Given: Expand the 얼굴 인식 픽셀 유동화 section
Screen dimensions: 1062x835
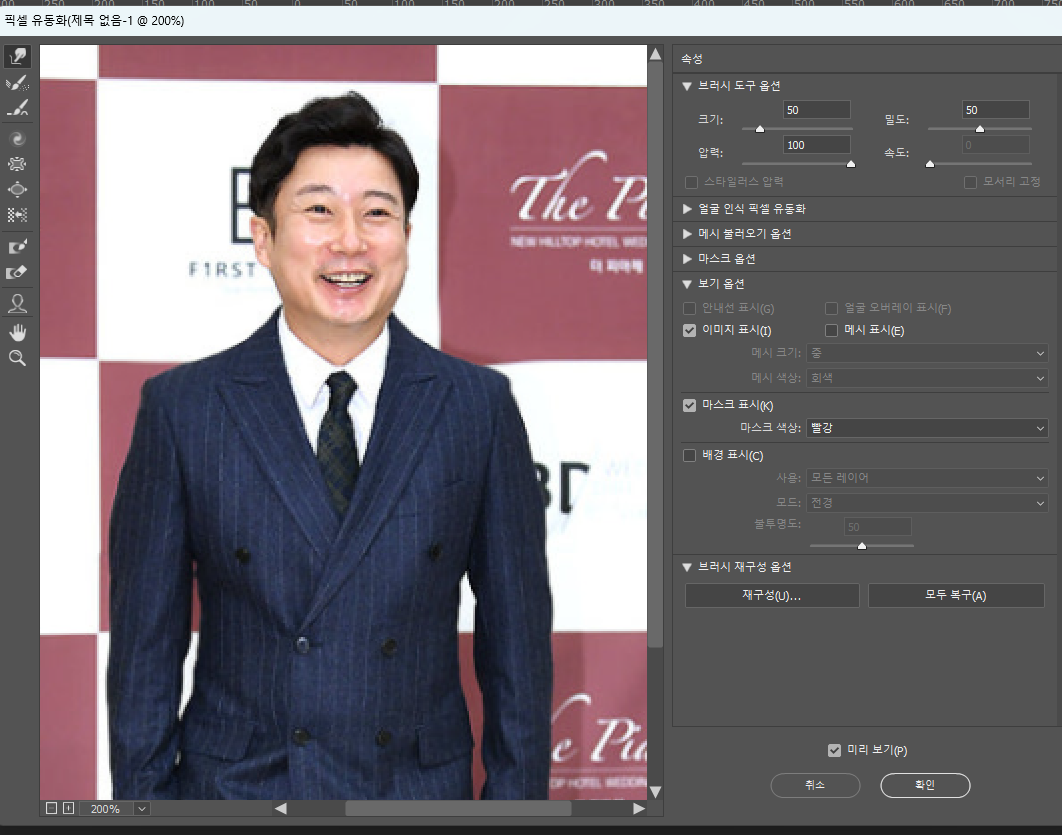Looking at the screenshot, I should pos(687,210).
